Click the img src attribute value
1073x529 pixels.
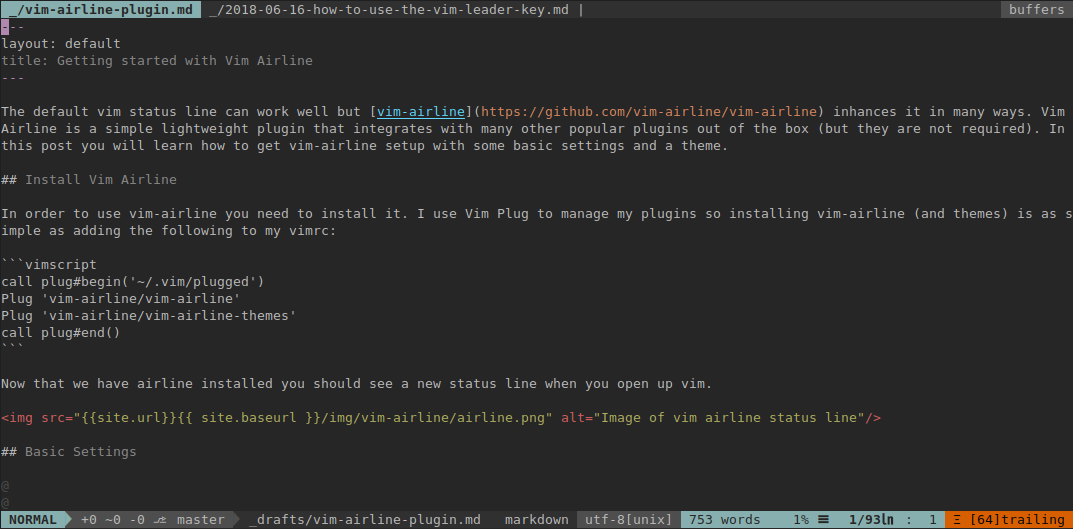point(313,418)
